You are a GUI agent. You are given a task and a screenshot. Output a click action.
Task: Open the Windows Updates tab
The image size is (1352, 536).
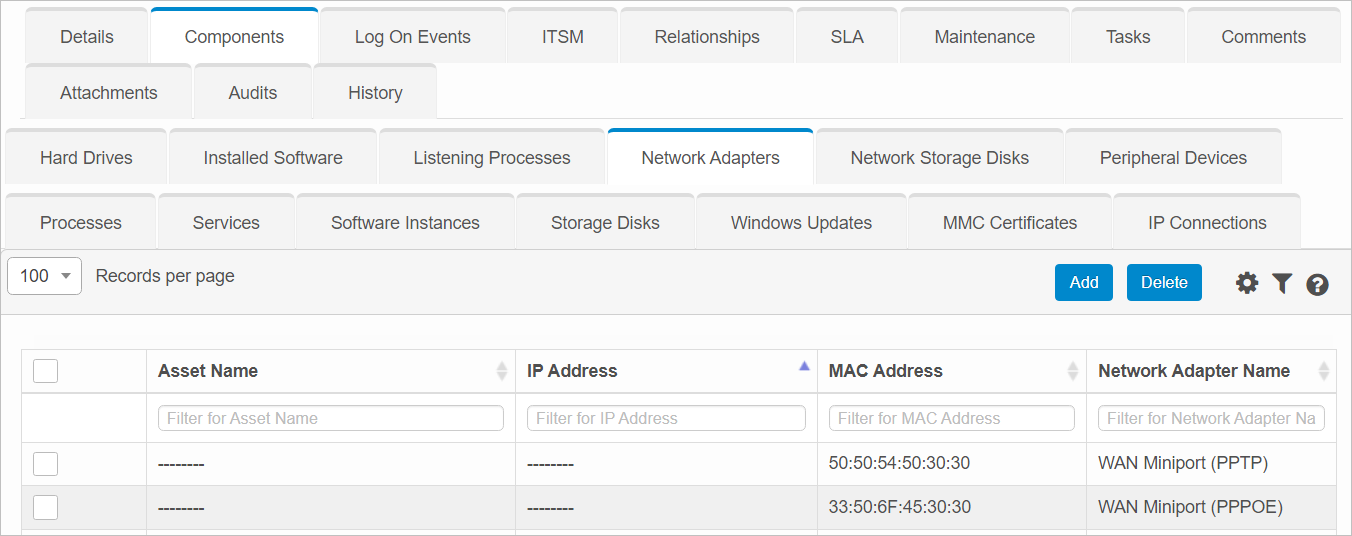[x=801, y=223]
